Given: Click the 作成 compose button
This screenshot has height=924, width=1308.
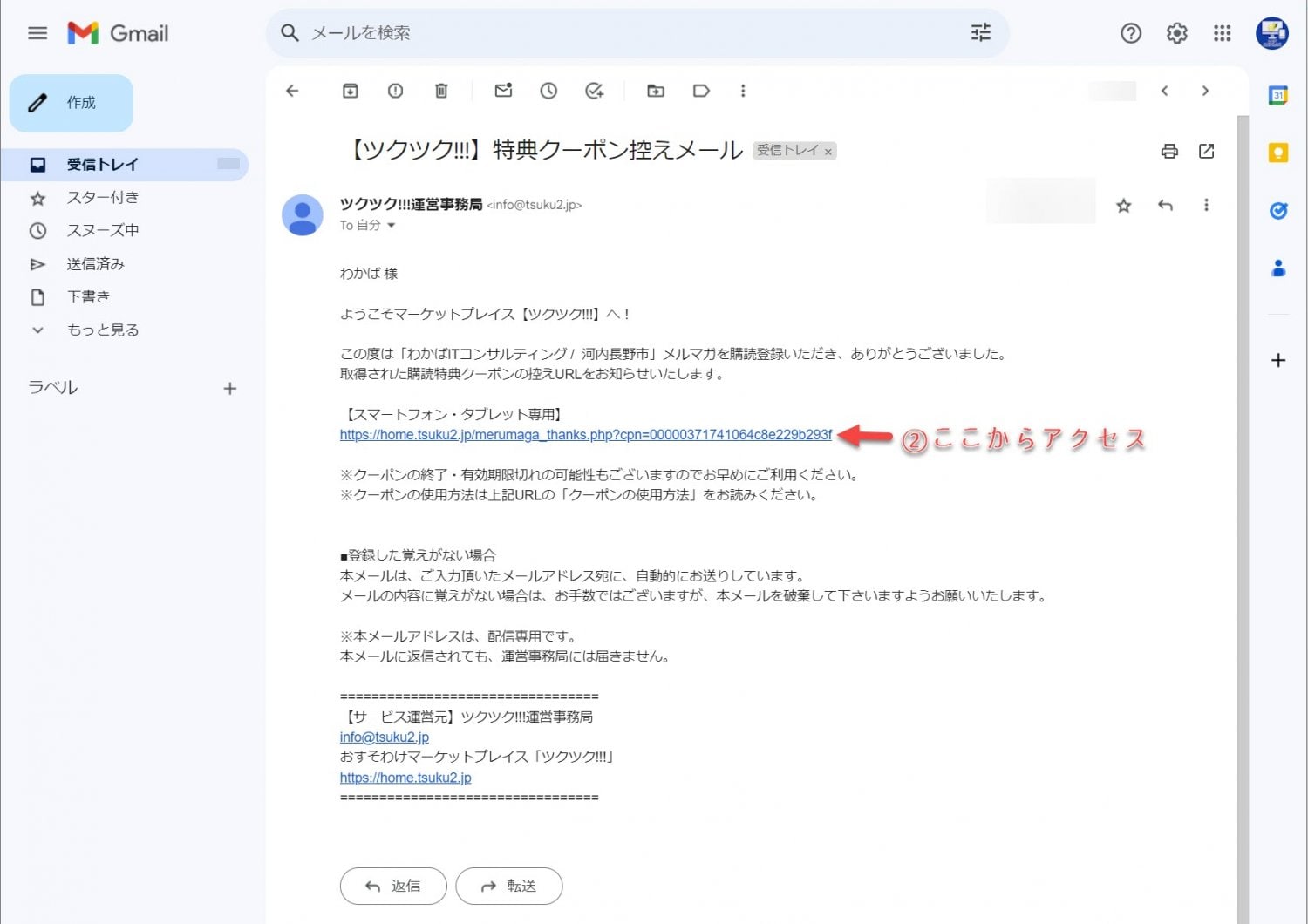Looking at the screenshot, I should click(x=72, y=103).
